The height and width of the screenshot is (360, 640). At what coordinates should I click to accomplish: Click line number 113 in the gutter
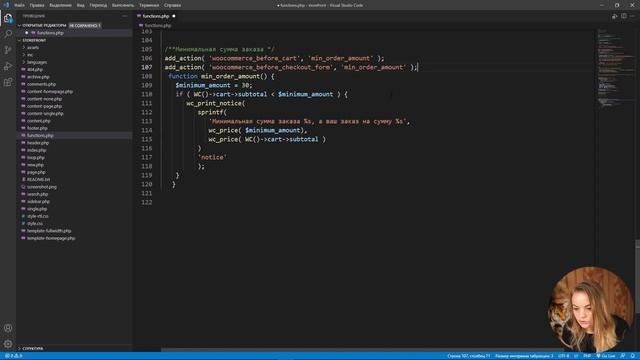point(147,121)
